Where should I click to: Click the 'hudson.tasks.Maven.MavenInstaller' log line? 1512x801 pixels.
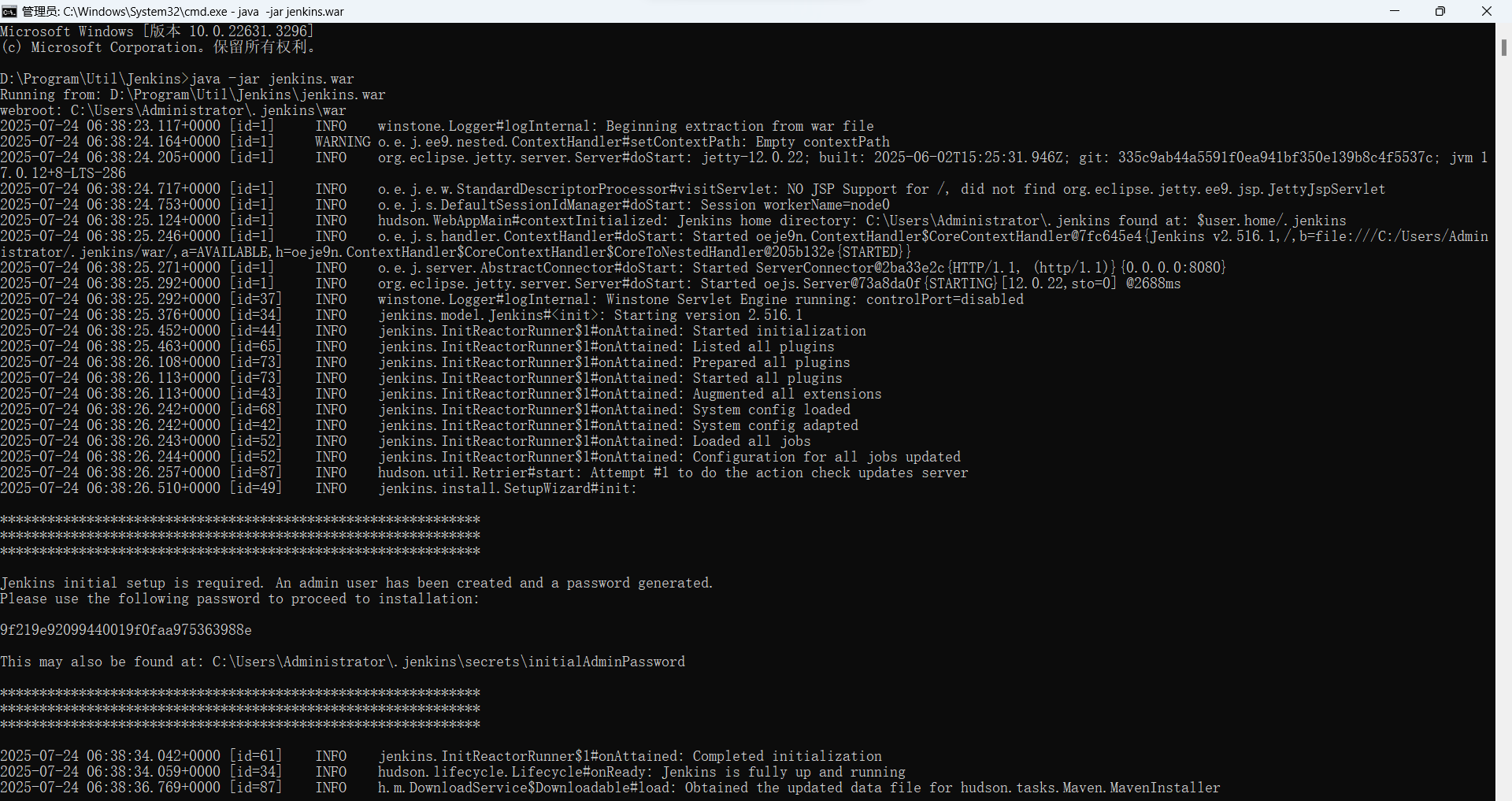point(610,788)
